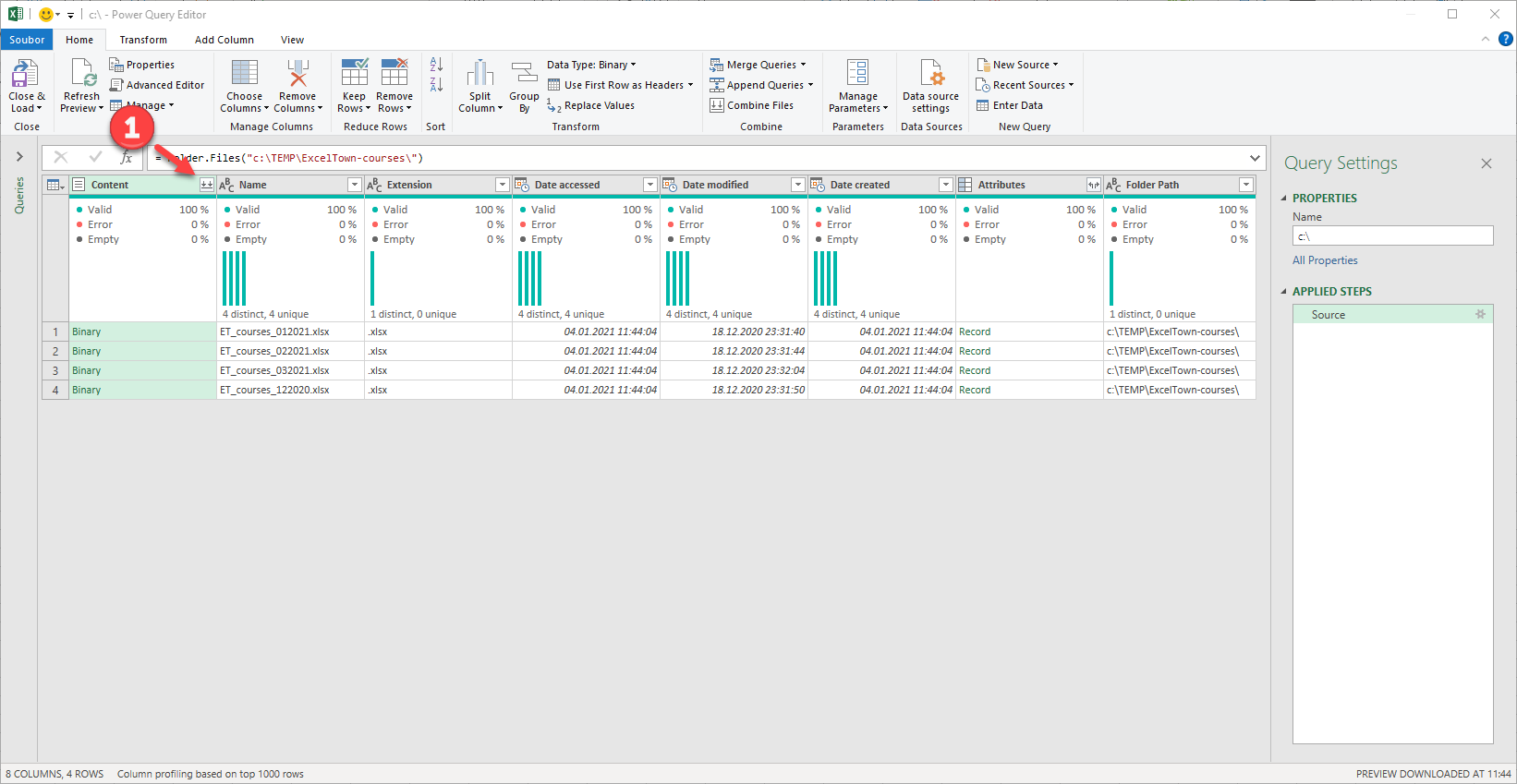Click the Record cell in row 3
Viewport: 1517px width, 784px height.
(1029, 370)
